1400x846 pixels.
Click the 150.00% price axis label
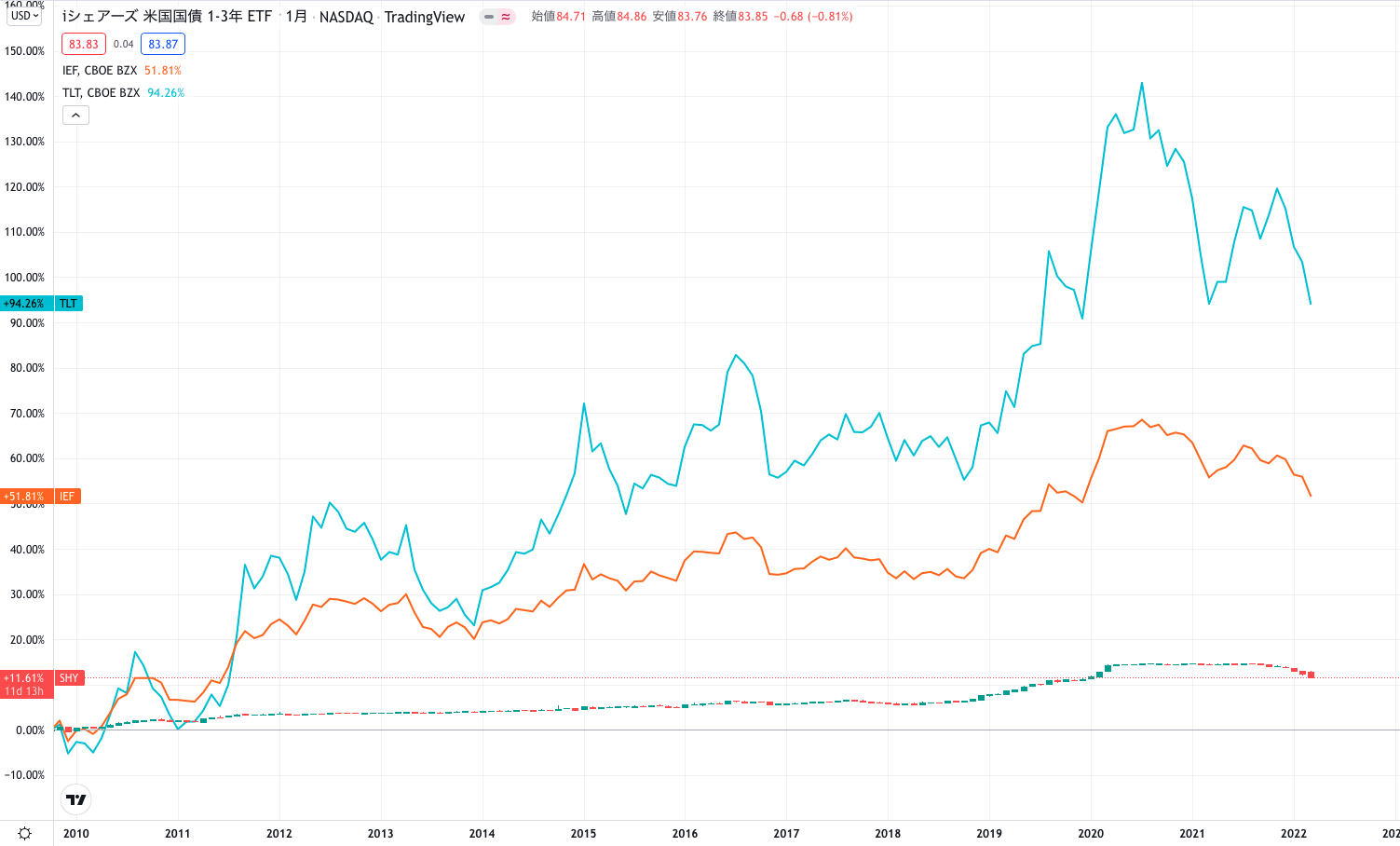coord(24,51)
